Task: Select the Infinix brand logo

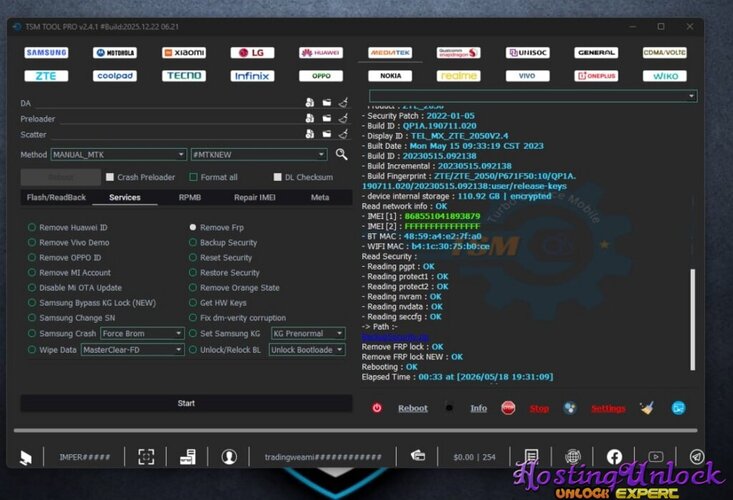Action: coord(252,76)
